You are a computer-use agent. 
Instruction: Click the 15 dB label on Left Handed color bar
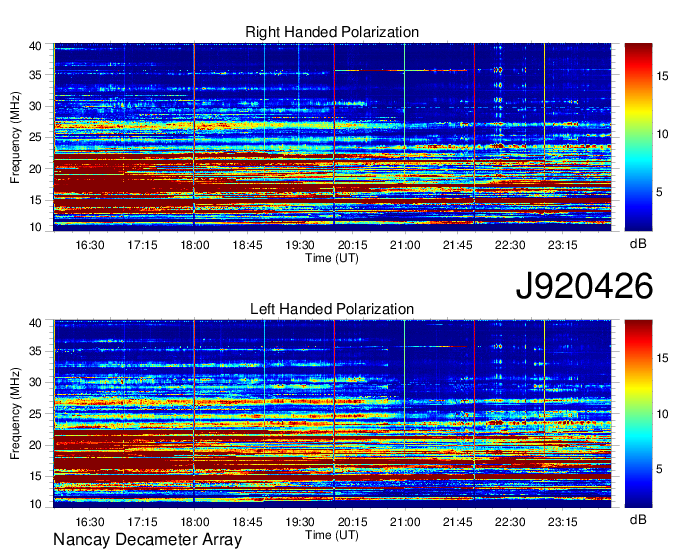point(662,358)
